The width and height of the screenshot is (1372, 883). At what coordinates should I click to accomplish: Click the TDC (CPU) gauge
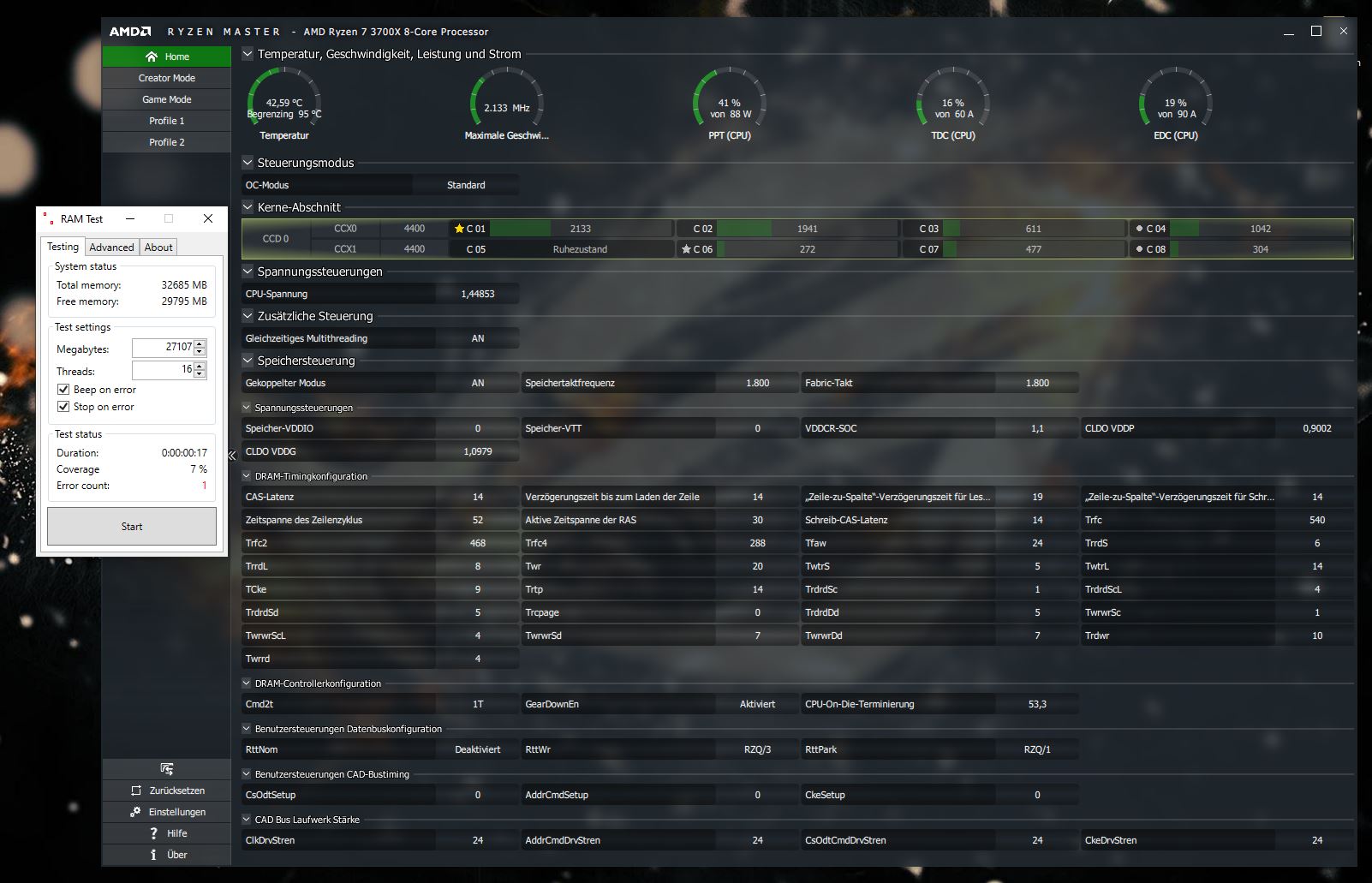tap(953, 105)
